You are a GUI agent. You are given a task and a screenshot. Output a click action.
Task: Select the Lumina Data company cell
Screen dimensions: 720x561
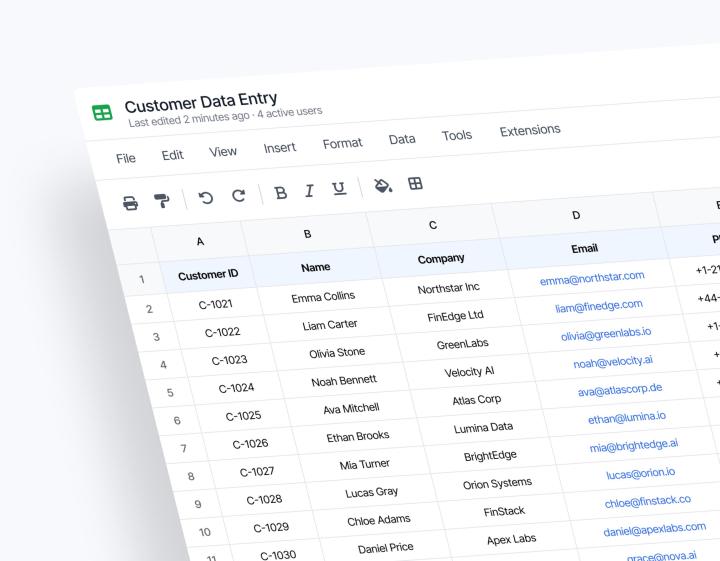[x=483, y=428]
